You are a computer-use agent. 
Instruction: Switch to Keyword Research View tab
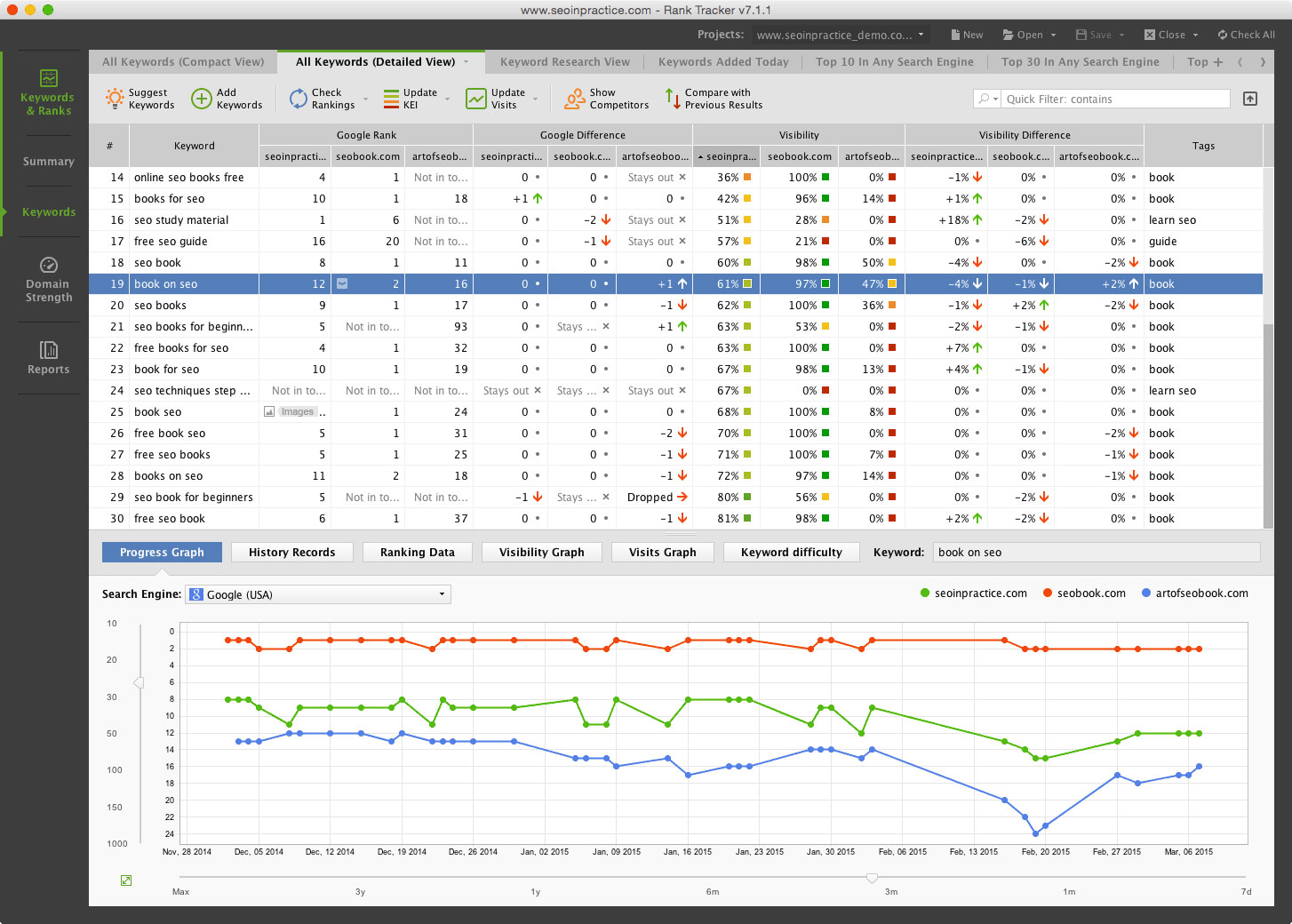click(564, 62)
